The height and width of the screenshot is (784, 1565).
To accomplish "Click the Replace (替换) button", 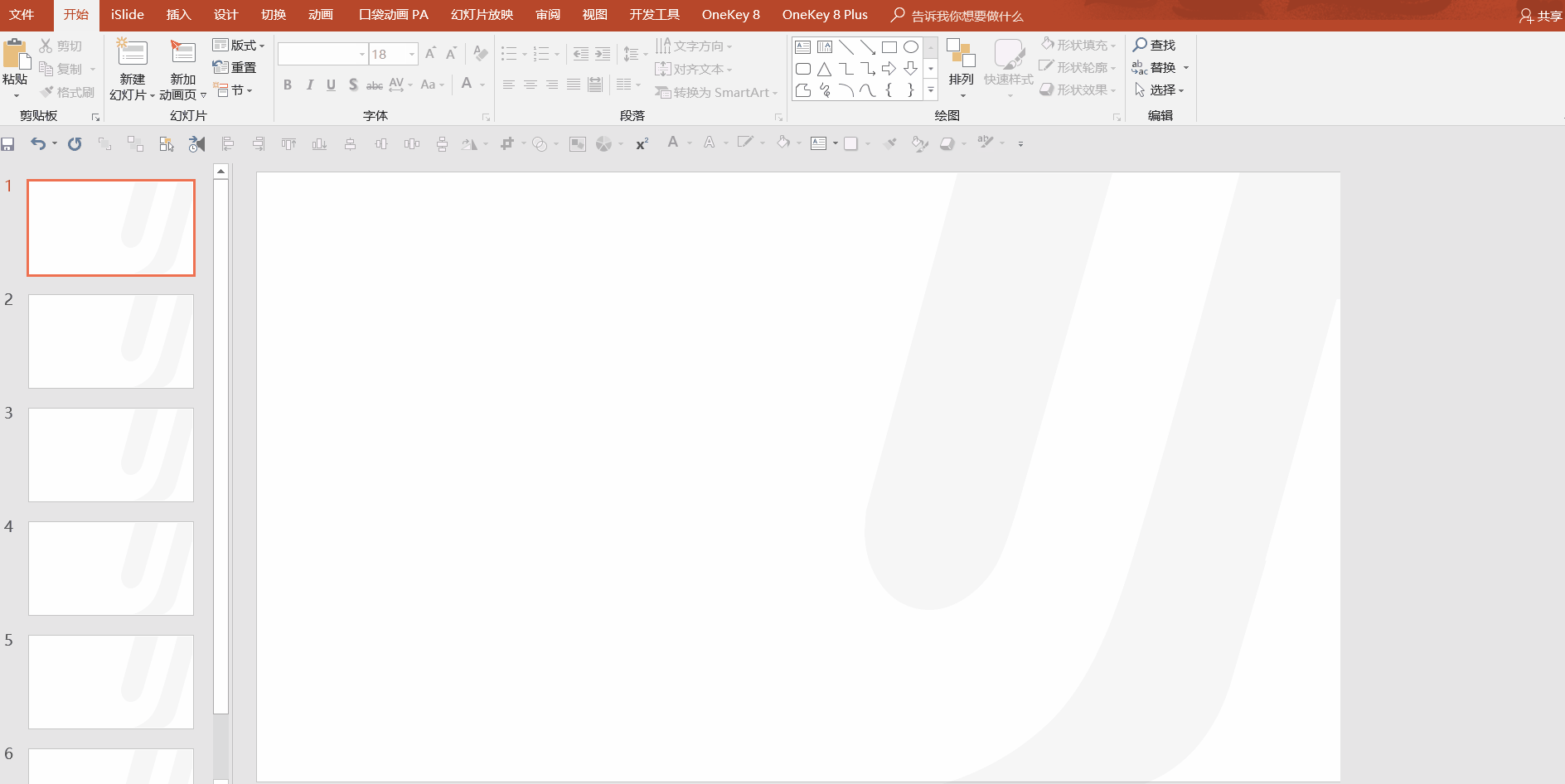I will (x=1160, y=67).
